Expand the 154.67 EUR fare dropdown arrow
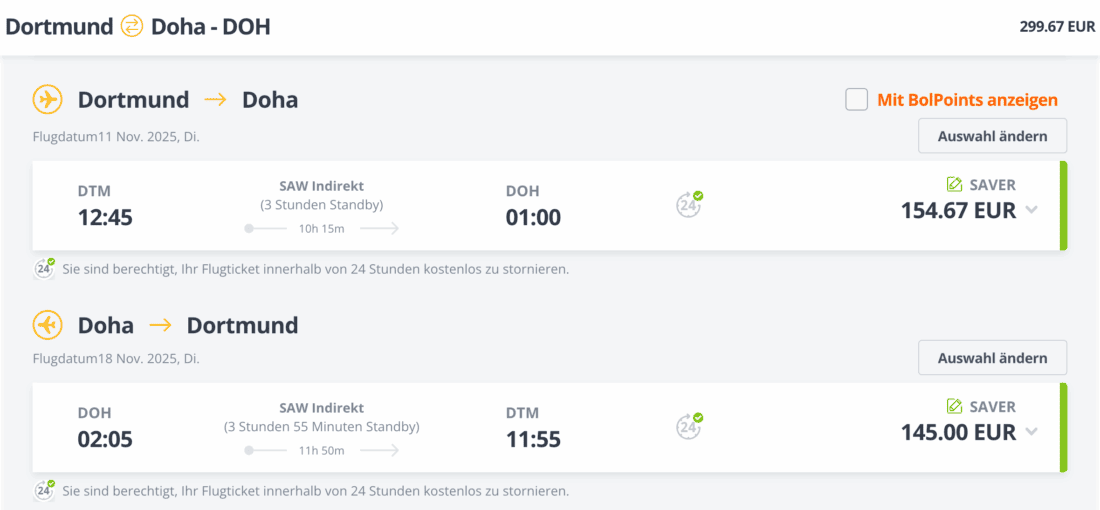Screen dimensions: 1100x510 (x=1032, y=210)
